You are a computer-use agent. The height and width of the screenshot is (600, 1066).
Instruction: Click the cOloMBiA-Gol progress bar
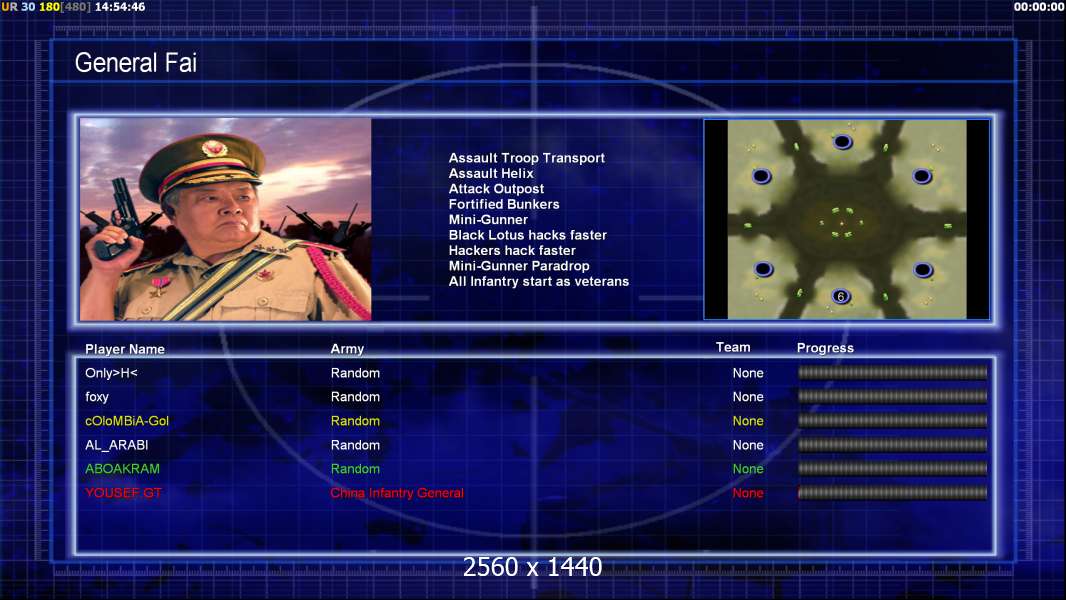pyautogui.click(x=893, y=421)
